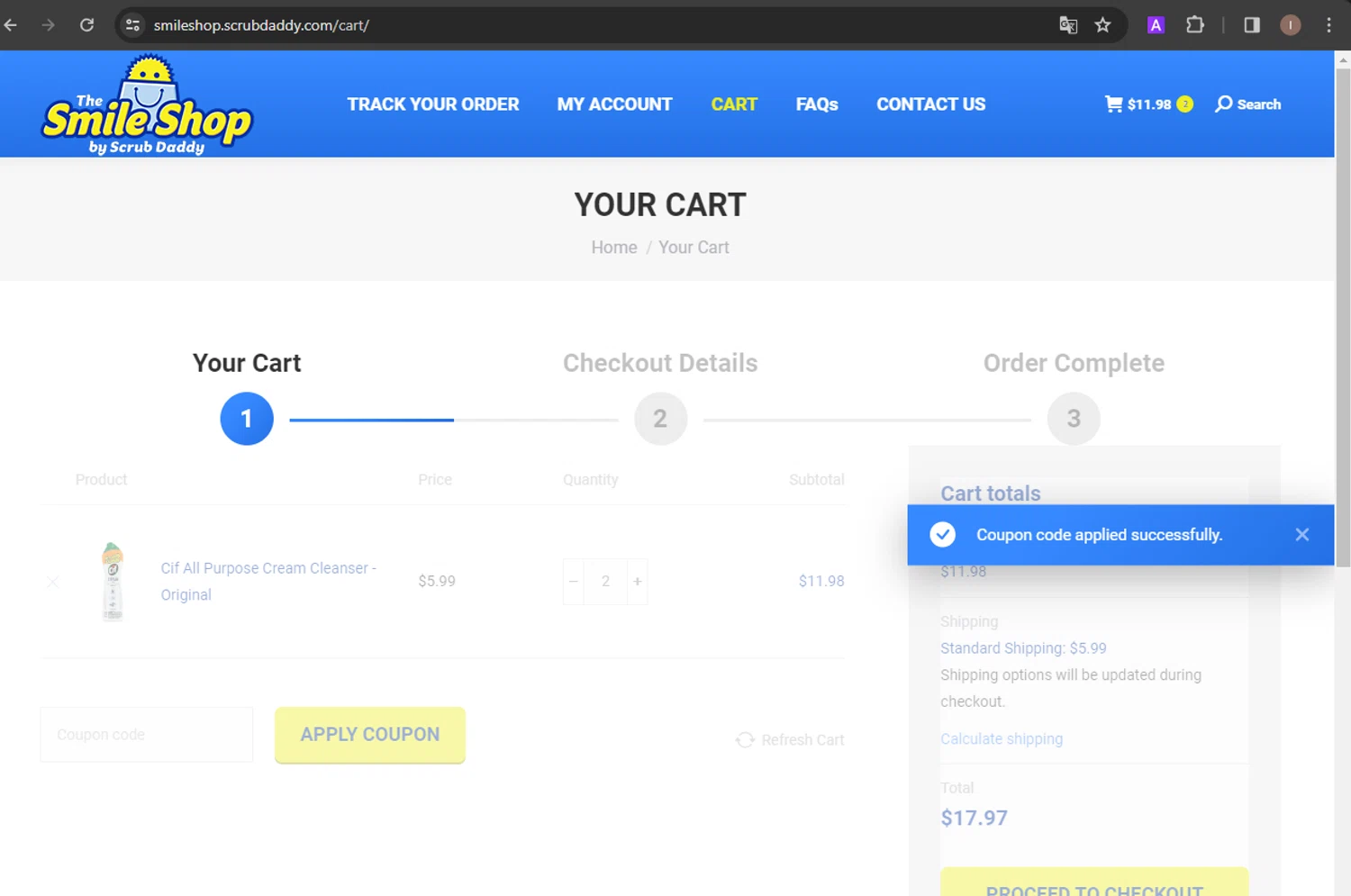Viewport: 1351px width, 896px height.
Task: Click The Smile Shop logo
Action: pos(147,104)
